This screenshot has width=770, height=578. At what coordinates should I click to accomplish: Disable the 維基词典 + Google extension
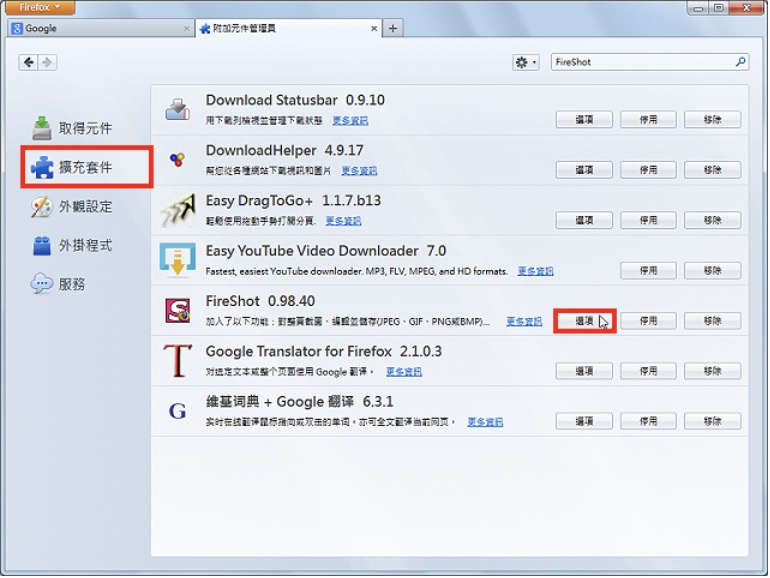click(x=648, y=421)
